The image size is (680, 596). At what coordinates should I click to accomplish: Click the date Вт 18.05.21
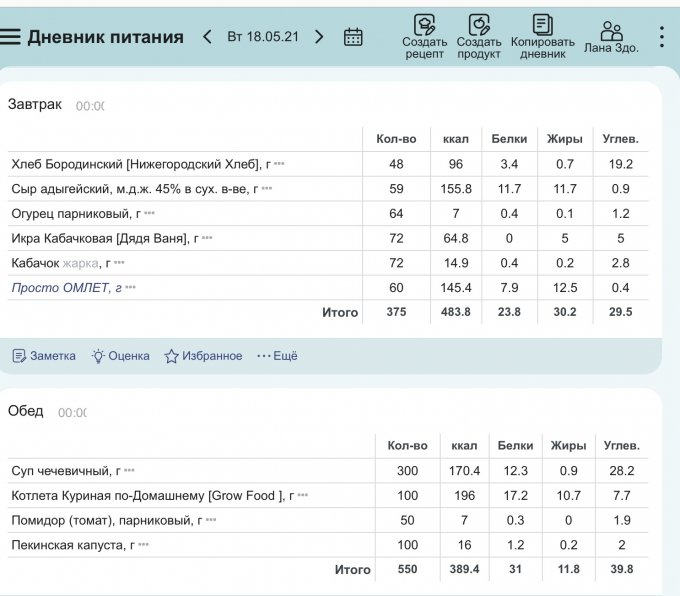click(x=262, y=37)
